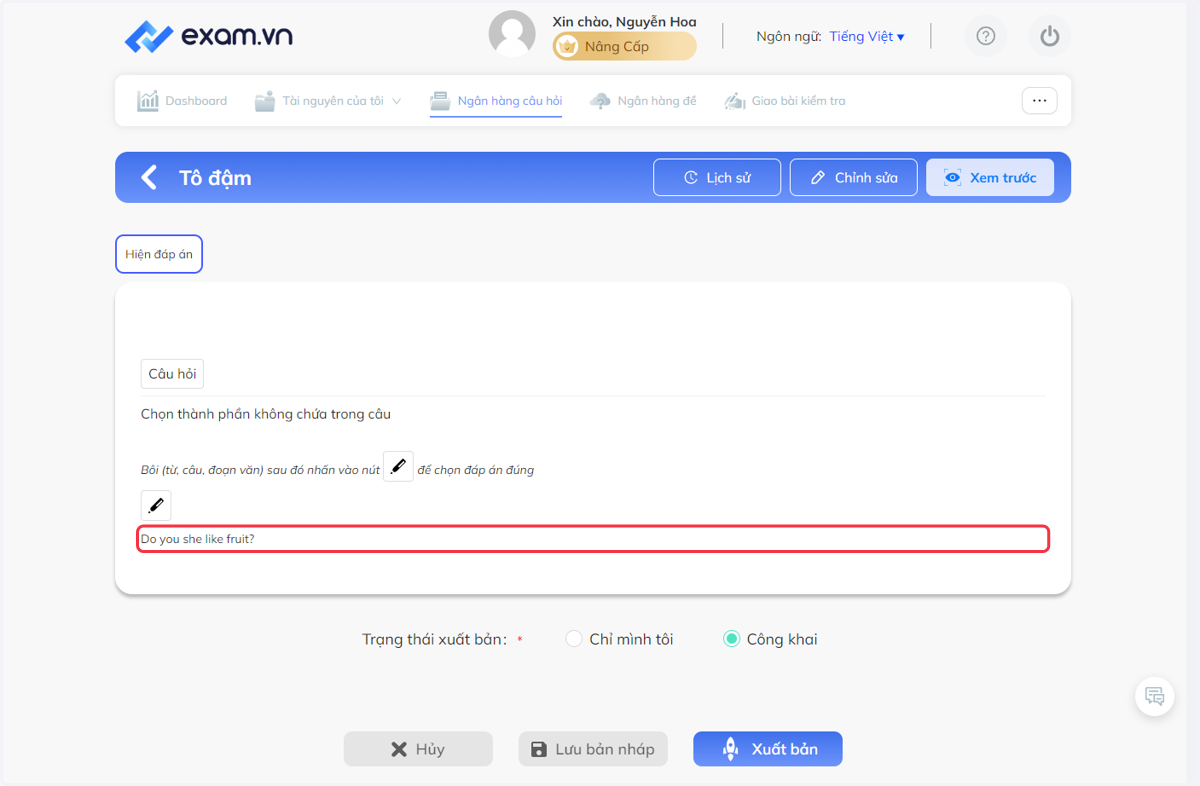Click the Tô đậm page title
This screenshot has width=1200, height=786.
[x=215, y=178]
